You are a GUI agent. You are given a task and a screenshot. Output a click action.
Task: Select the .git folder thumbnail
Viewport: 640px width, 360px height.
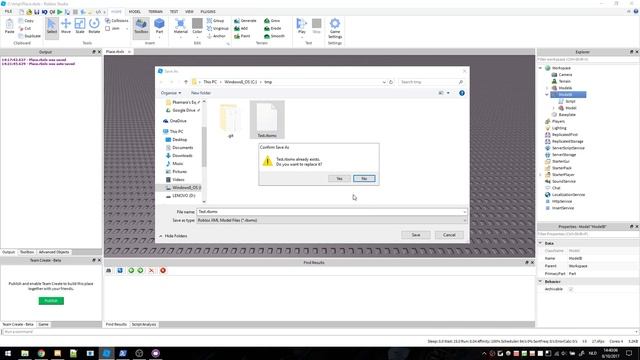click(x=230, y=120)
